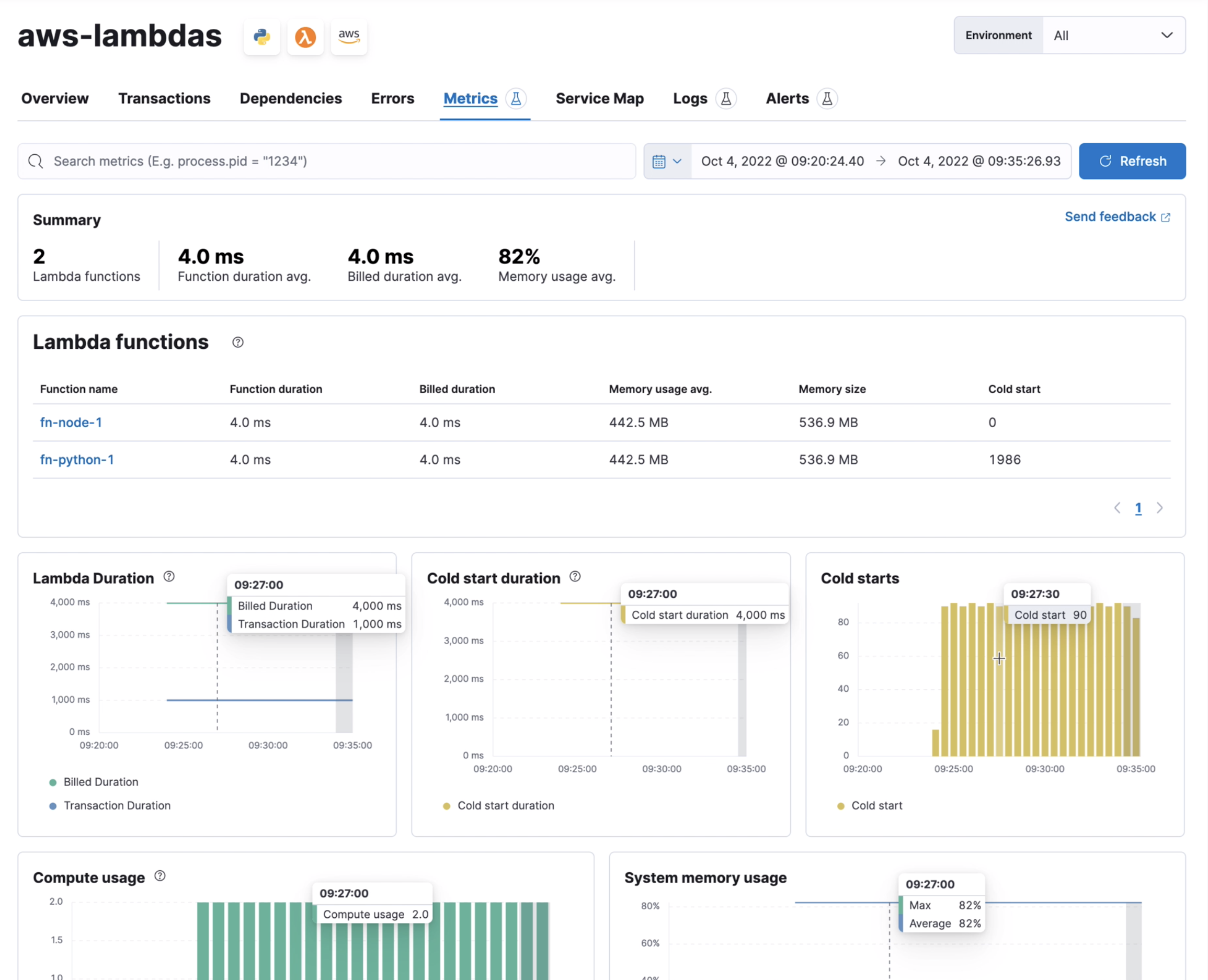Click the beta flask icon next to Metrics
Screen dimensions: 1208x980
point(516,98)
